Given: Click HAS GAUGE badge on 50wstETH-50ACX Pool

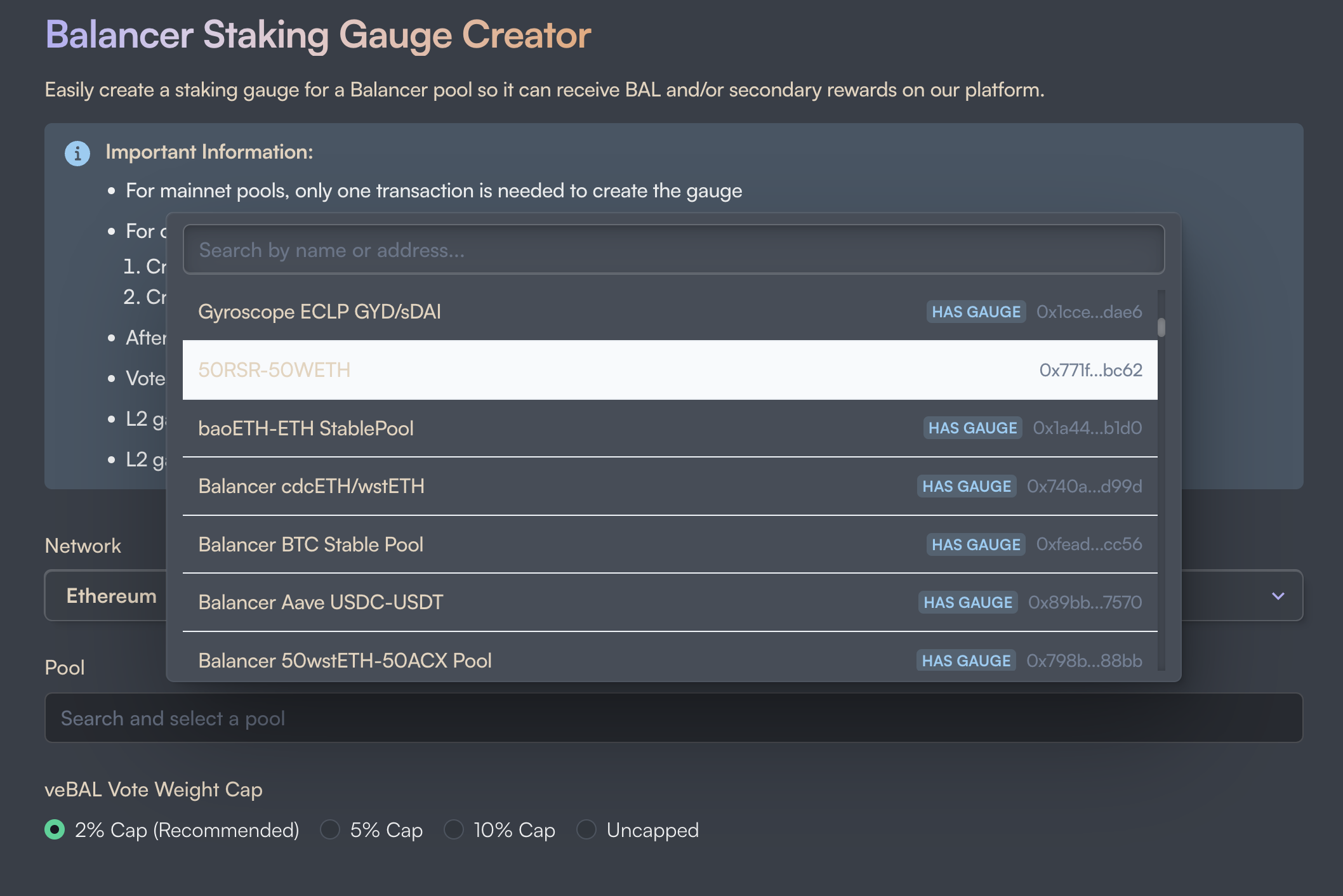Looking at the screenshot, I should click(x=965, y=661).
